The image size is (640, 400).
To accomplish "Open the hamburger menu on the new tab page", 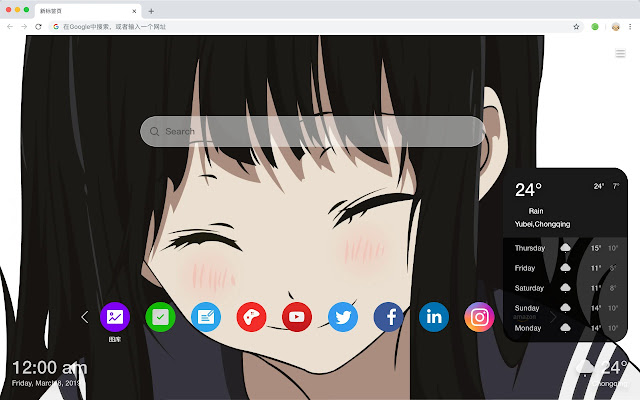I will pyautogui.click(x=620, y=53).
